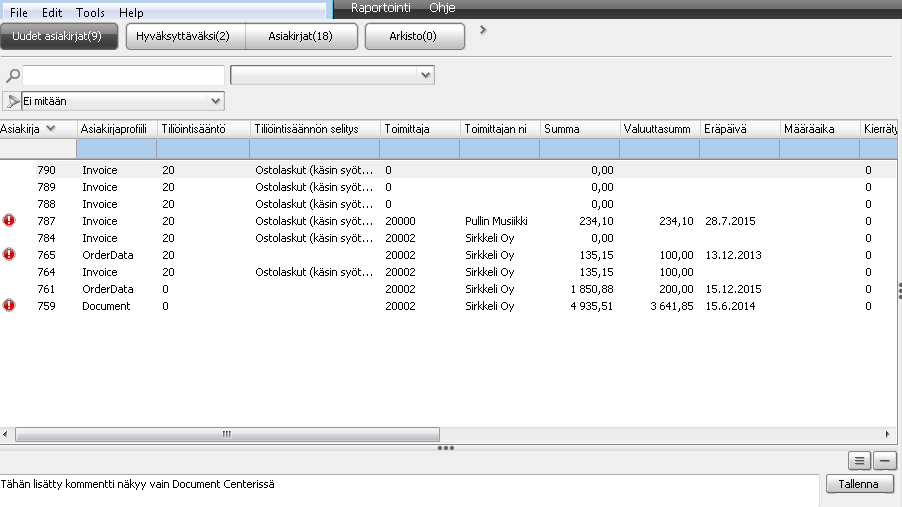This screenshot has width=902, height=507.
Task: Open the File menu
Action: click(x=19, y=12)
